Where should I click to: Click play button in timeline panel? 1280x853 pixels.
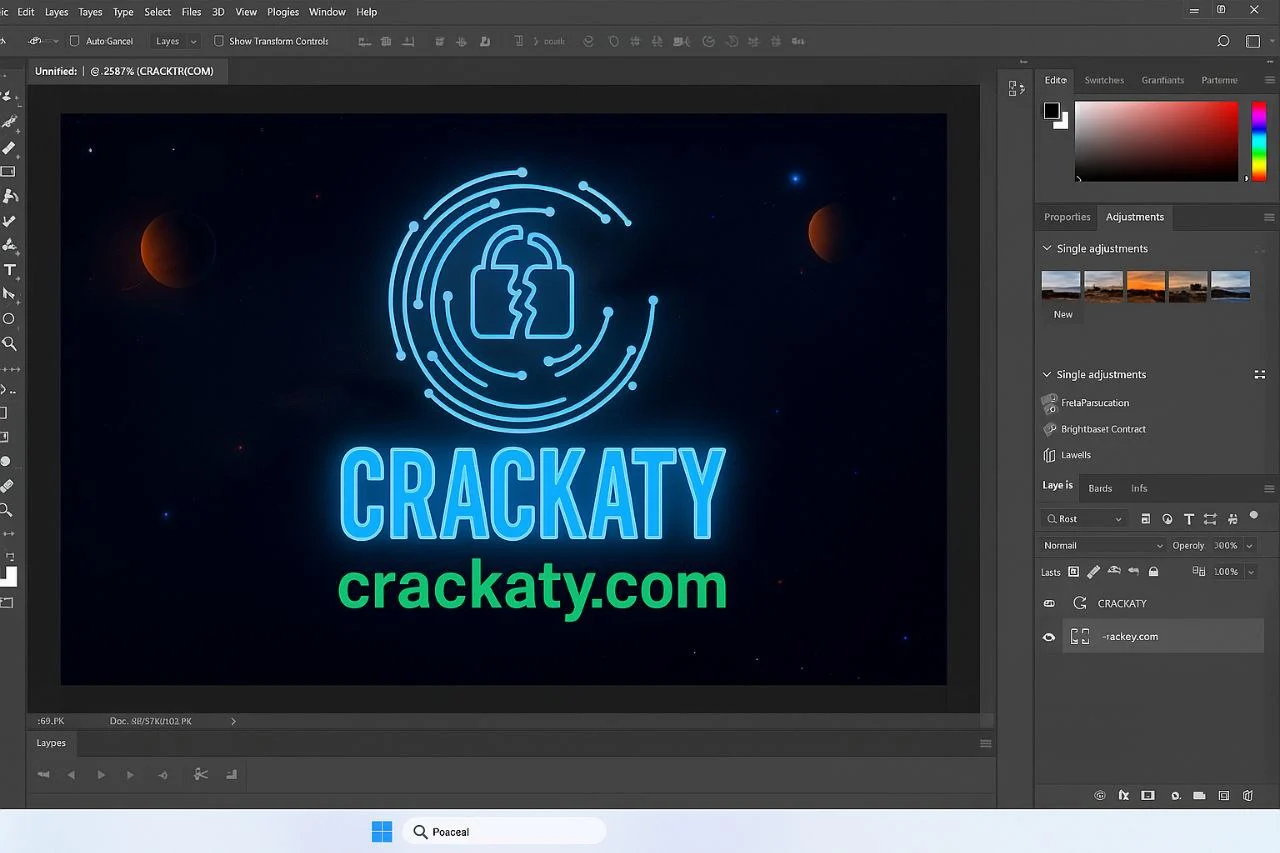pyautogui.click(x=101, y=775)
